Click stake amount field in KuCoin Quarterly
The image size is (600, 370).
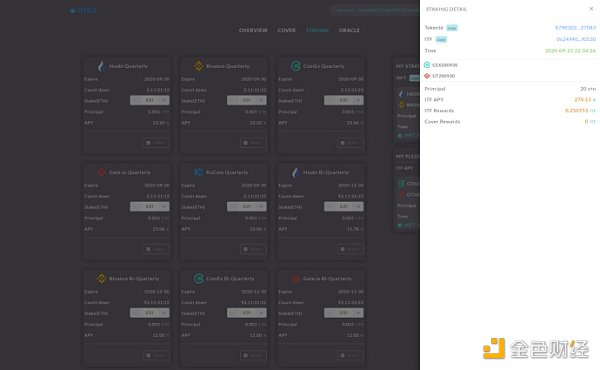pyautogui.click(x=247, y=207)
